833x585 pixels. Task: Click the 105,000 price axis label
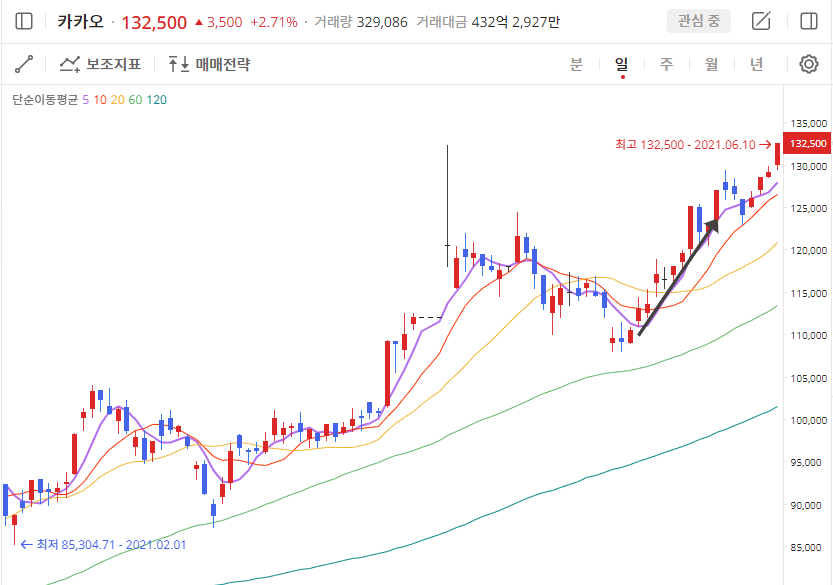(808, 378)
